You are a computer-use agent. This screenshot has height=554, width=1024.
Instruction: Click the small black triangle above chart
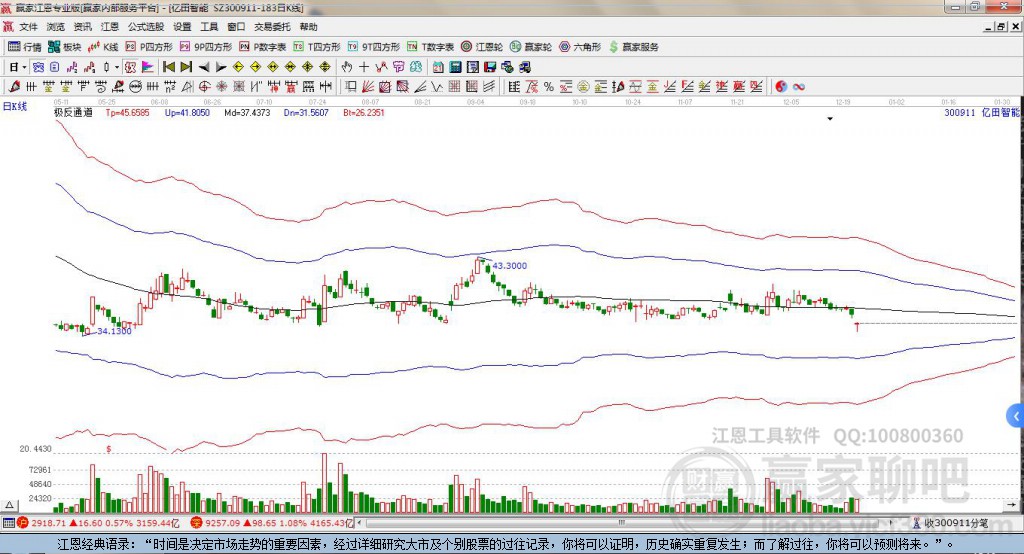(x=830, y=119)
